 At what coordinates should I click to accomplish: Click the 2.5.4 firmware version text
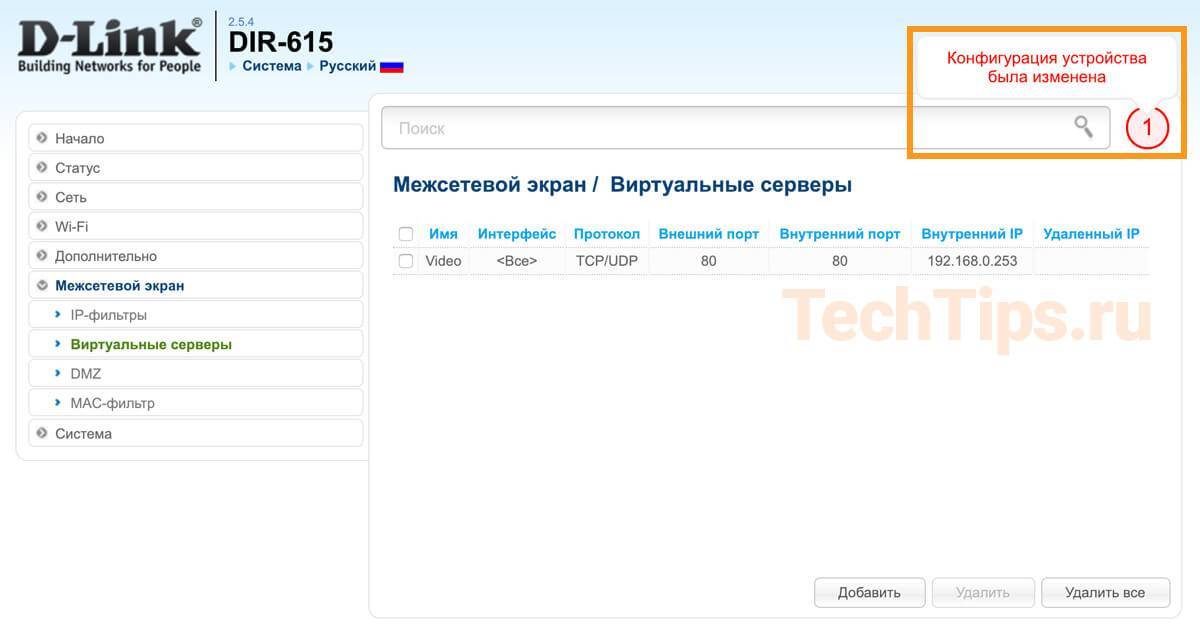(x=243, y=20)
